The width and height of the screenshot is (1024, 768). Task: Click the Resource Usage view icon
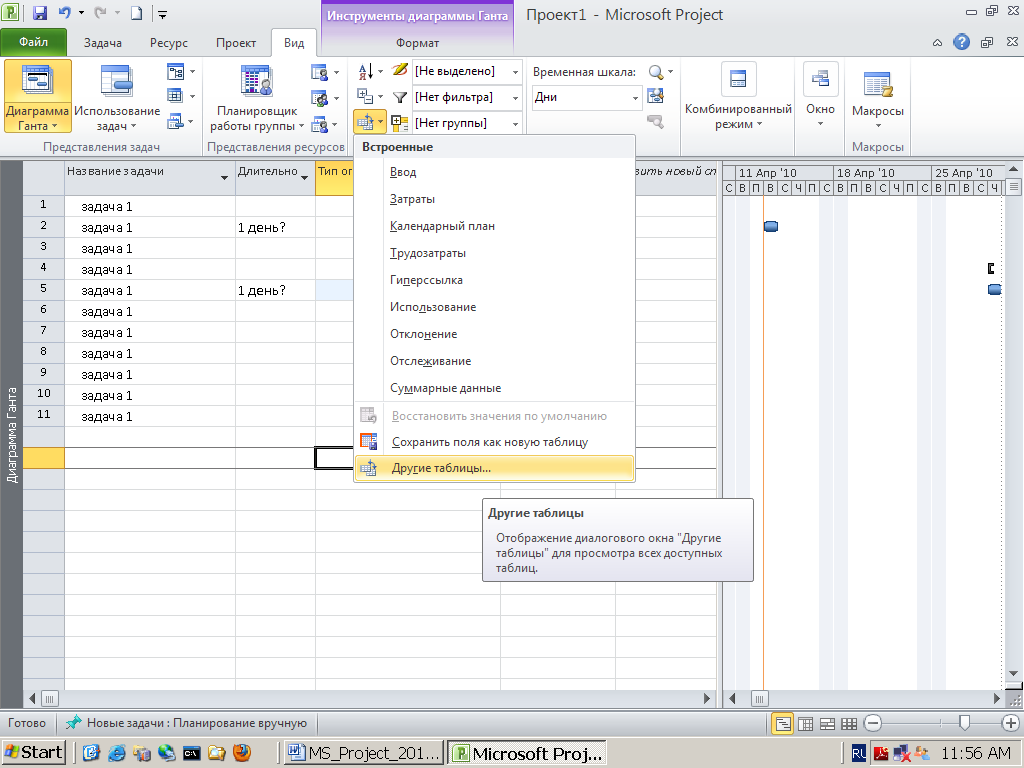click(319, 72)
